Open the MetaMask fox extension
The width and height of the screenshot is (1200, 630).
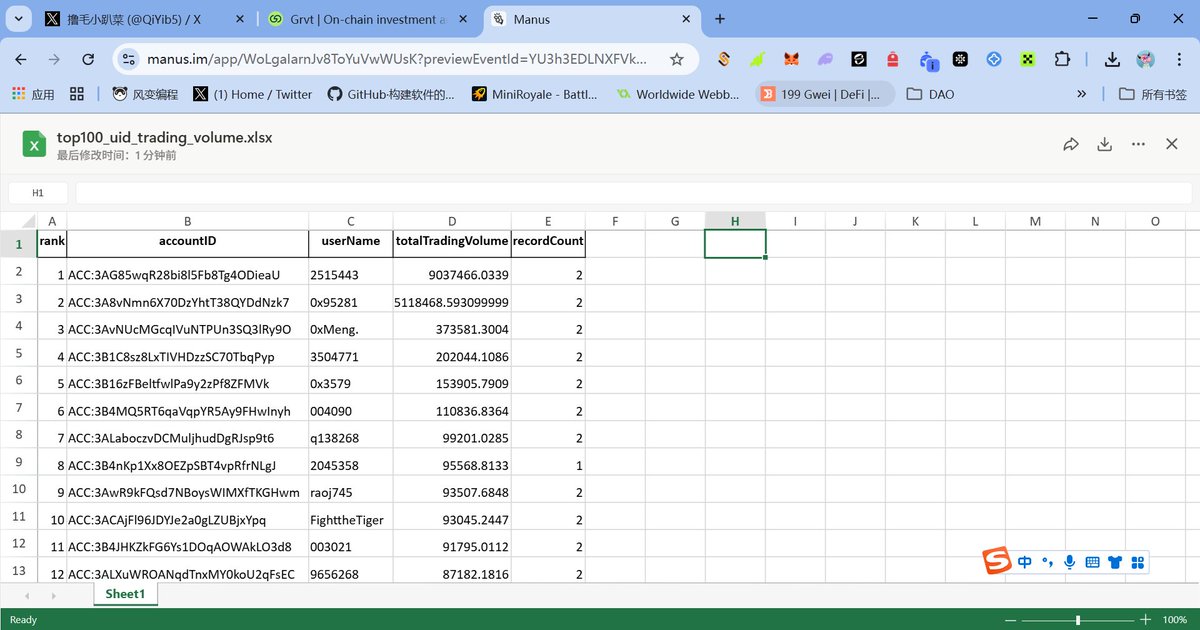[x=791, y=60]
